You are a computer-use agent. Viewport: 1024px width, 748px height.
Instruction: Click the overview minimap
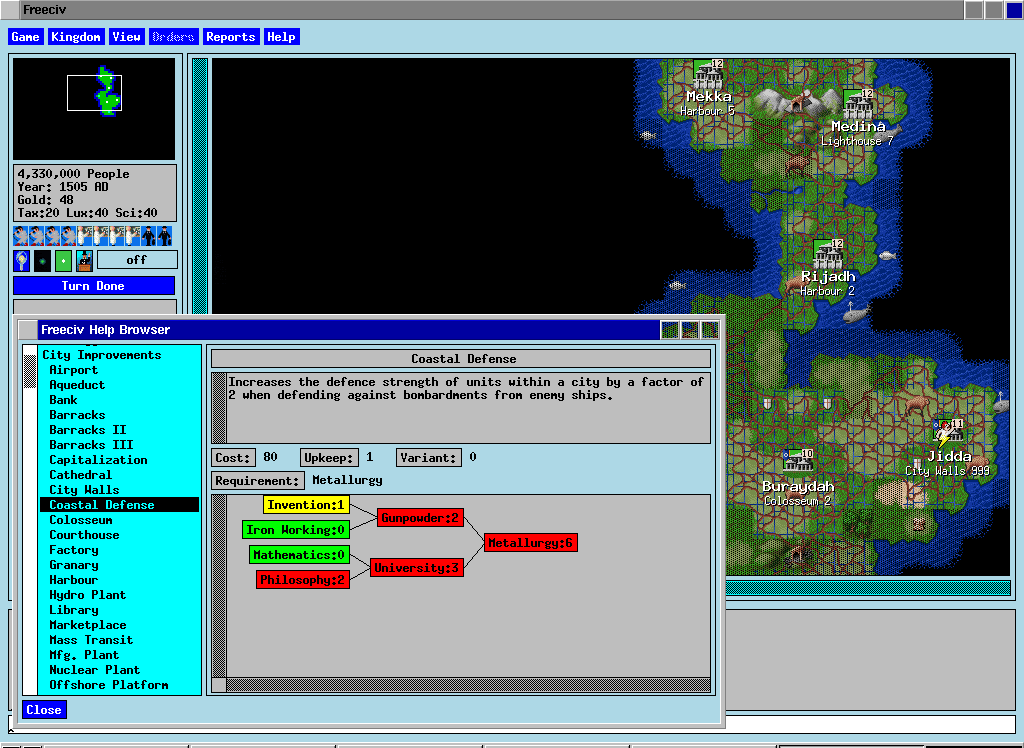pos(94,109)
